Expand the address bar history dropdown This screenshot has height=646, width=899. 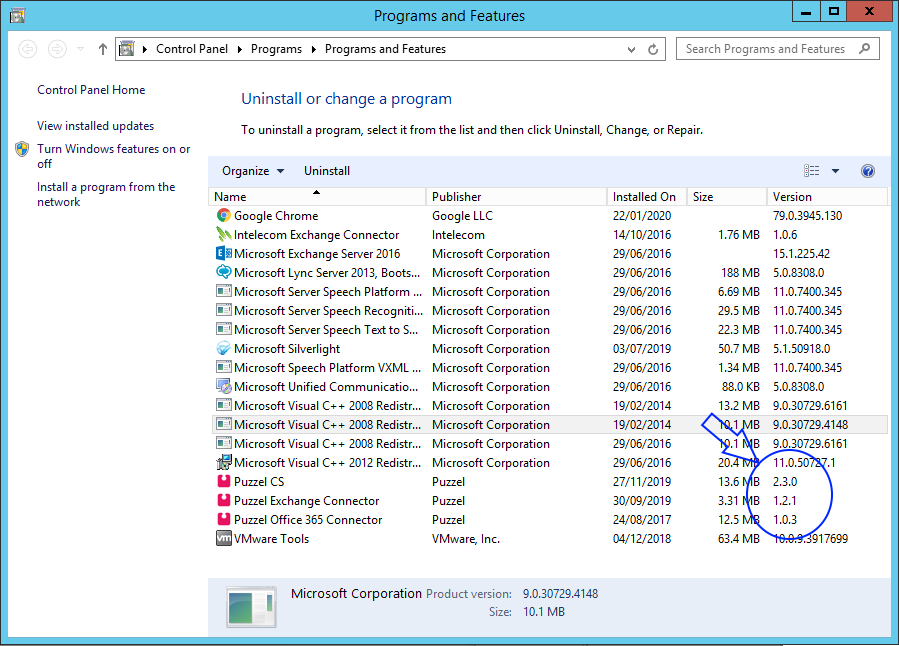tap(631, 48)
